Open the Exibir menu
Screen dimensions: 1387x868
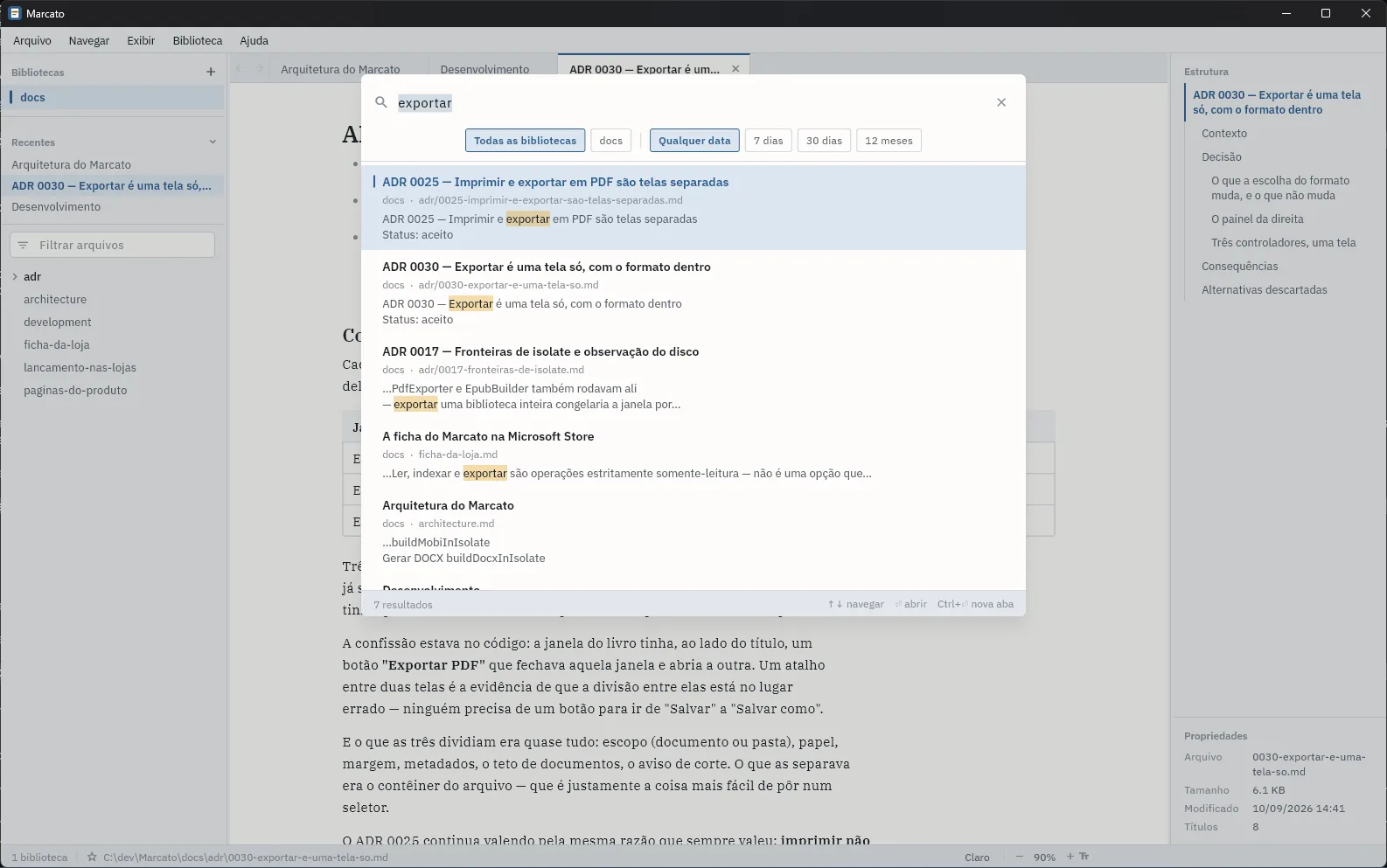pyautogui.click(x=141, y=40)
